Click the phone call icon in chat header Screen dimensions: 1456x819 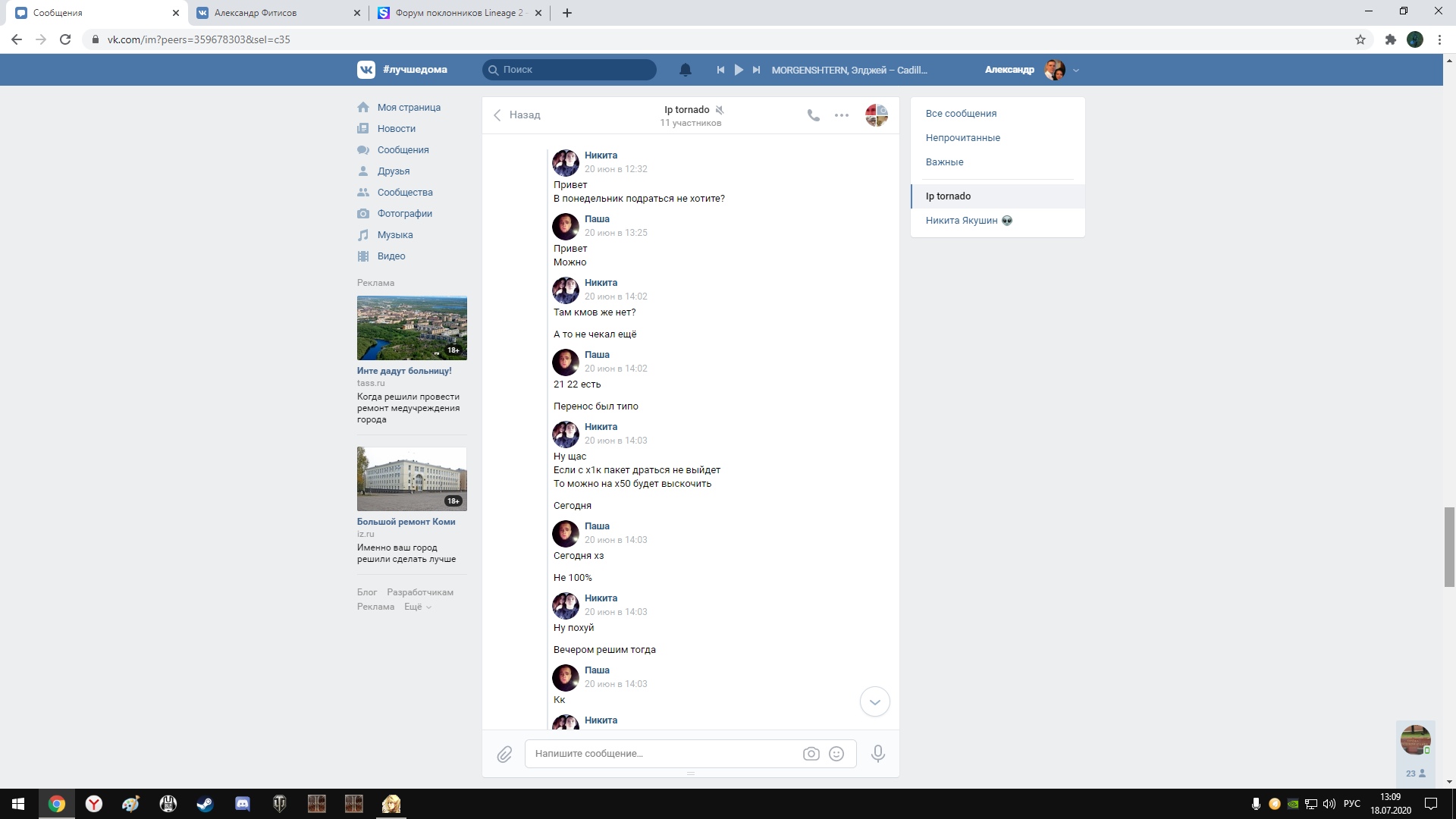[813, 115]
